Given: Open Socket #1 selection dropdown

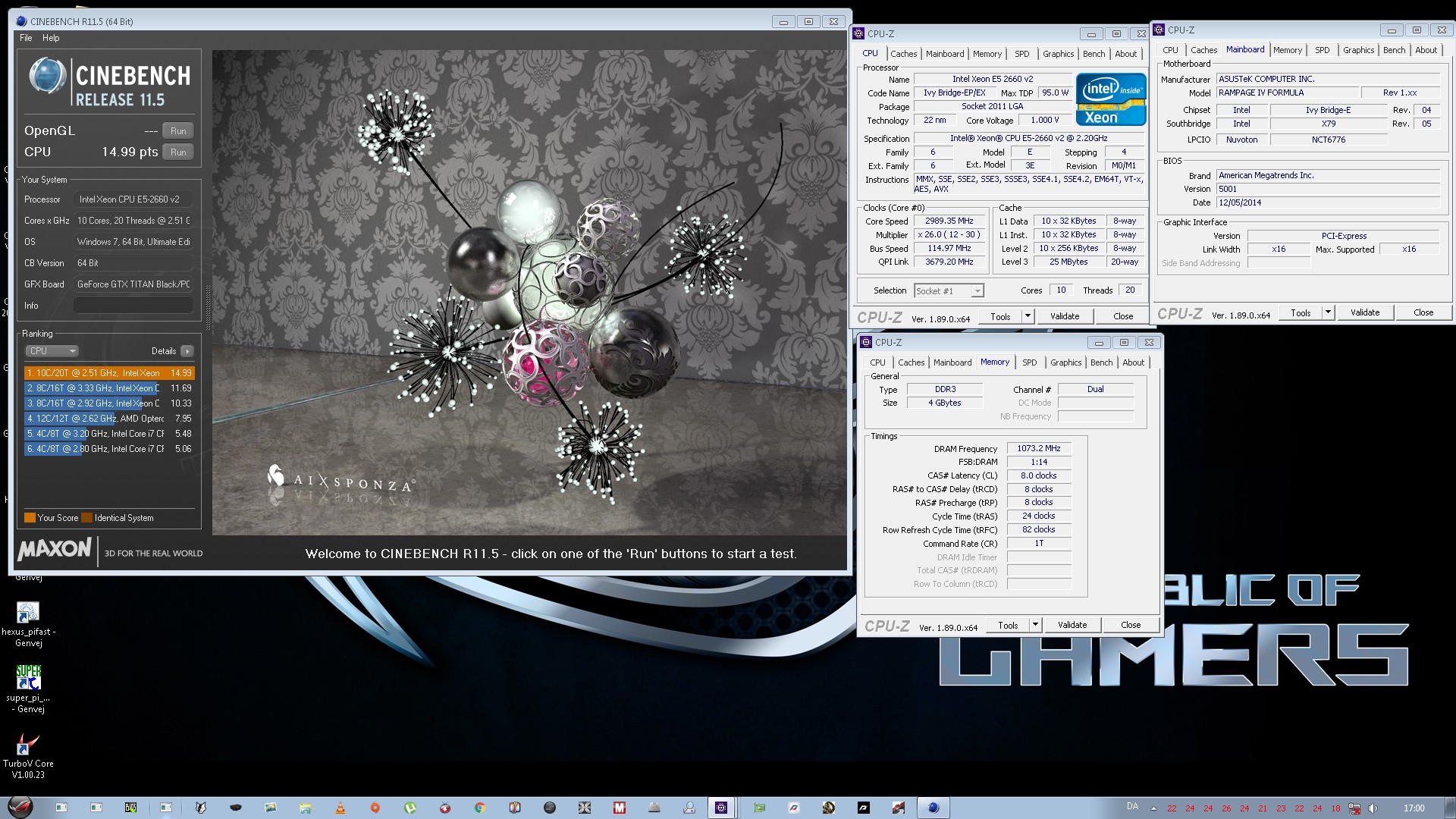Looking at the screenshot, I should pos(949,290).
